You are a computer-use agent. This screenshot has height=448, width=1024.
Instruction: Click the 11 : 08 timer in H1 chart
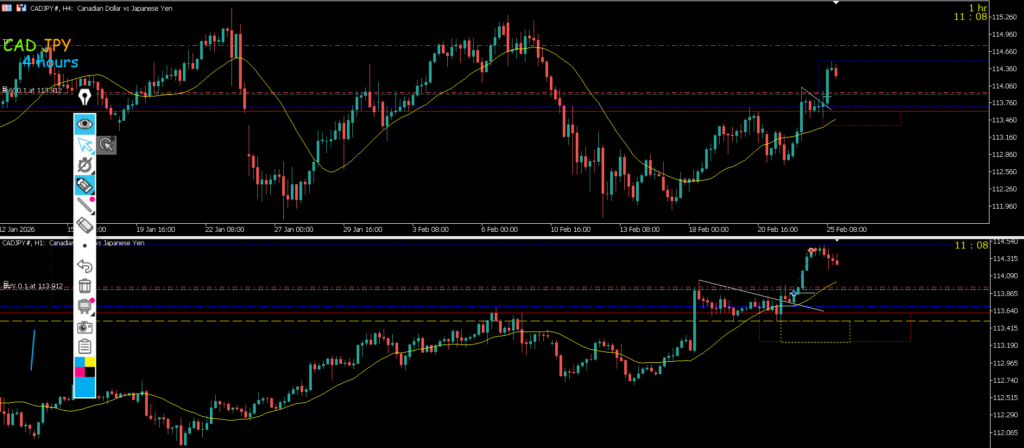(x=970, y=246)
